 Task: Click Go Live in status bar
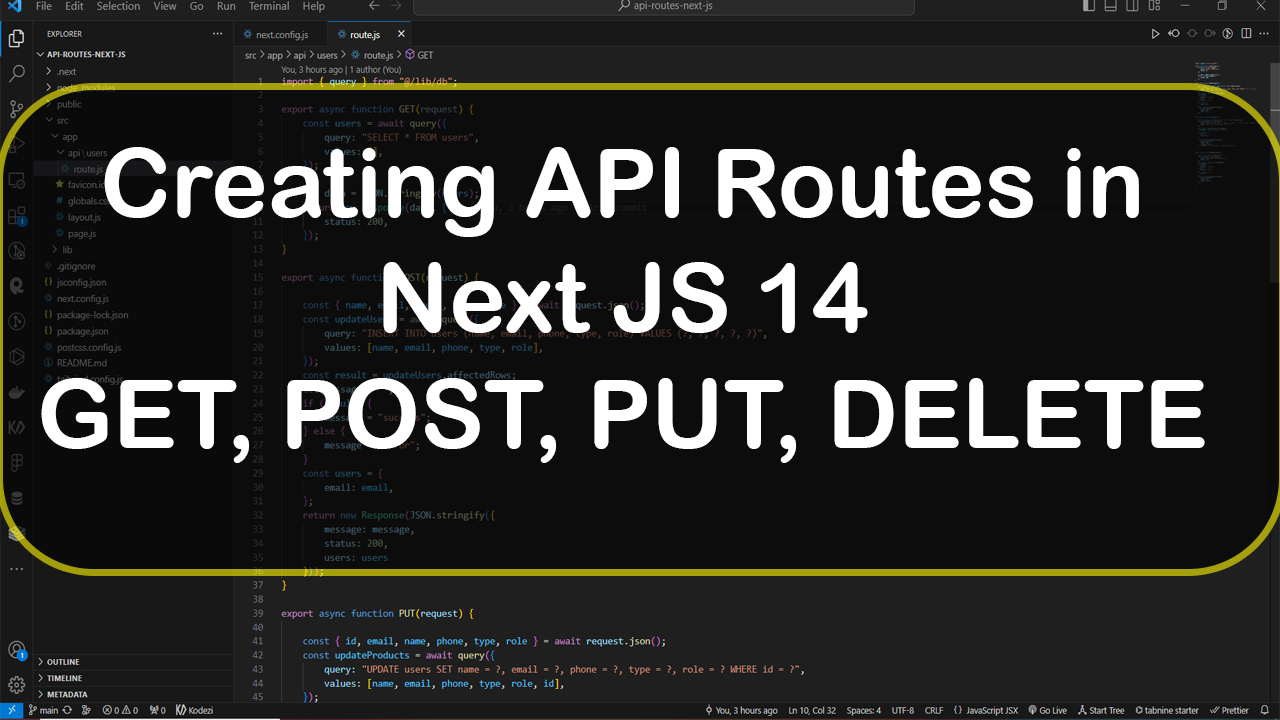tap(1046, 710)
